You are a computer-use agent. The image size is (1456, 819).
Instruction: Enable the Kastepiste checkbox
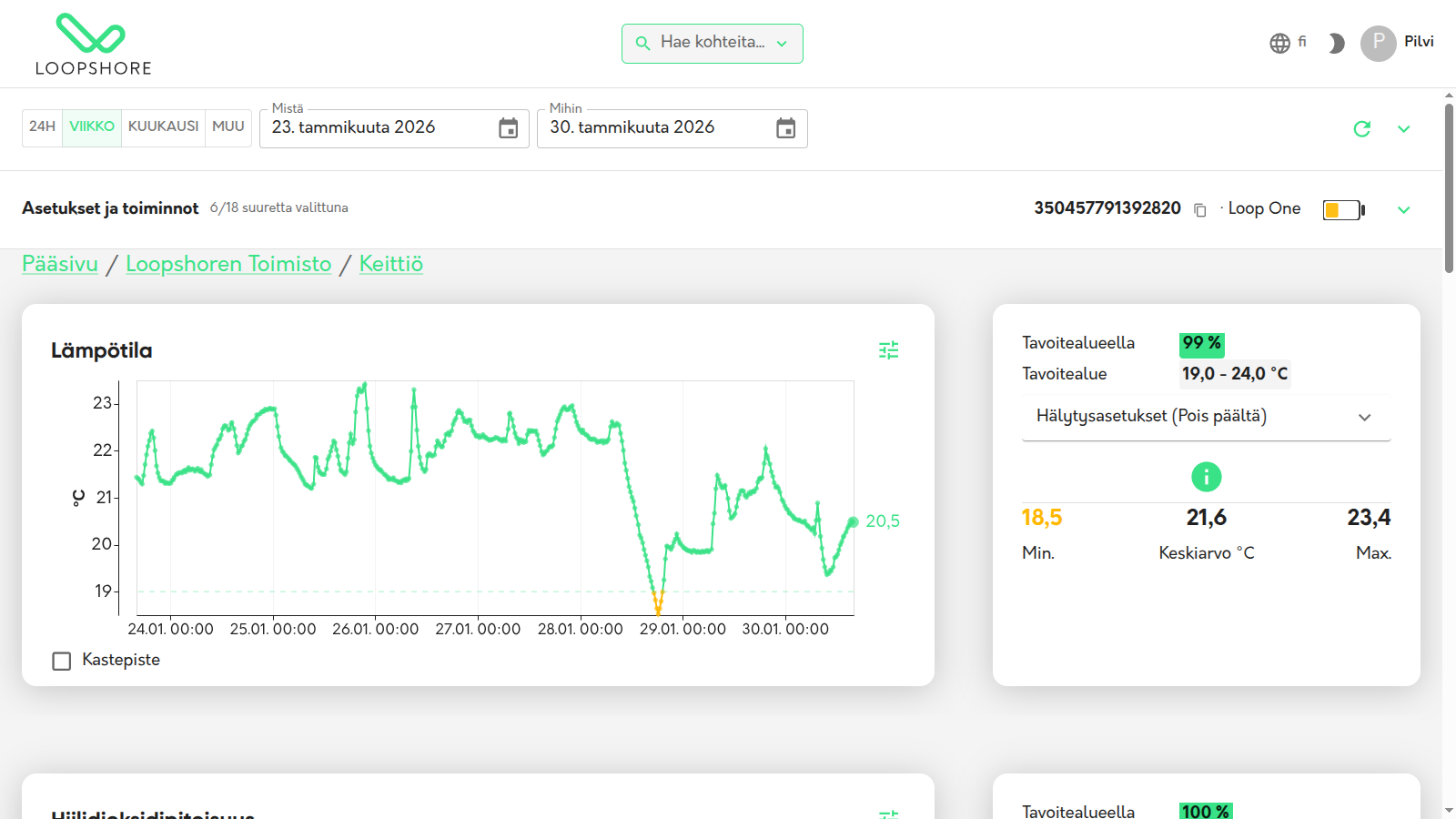coord(62,661)
